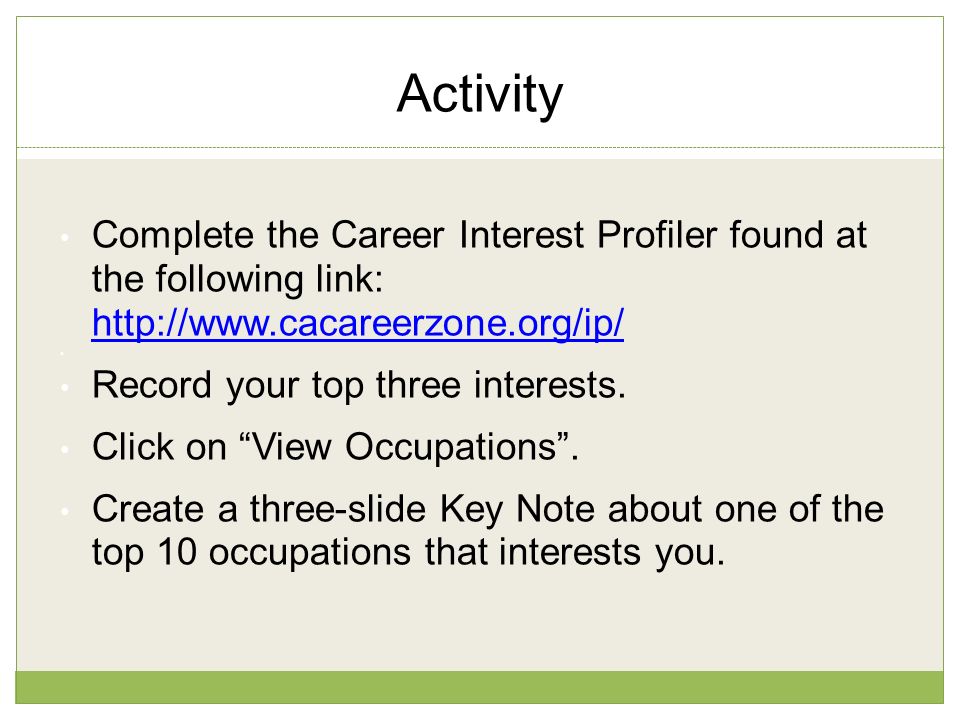Select the line starting Create a three-slide
This screenshot has width=960, height=720.
[488, 509]
